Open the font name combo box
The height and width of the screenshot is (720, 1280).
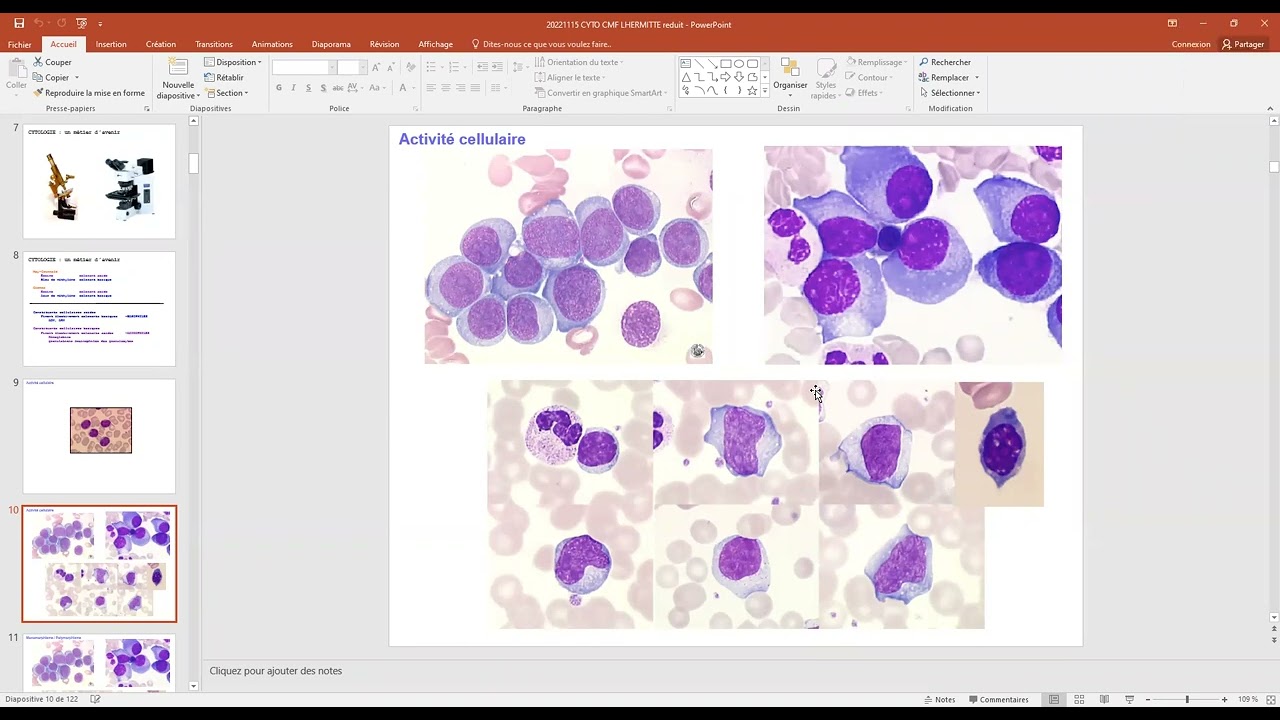coord(304,67)
